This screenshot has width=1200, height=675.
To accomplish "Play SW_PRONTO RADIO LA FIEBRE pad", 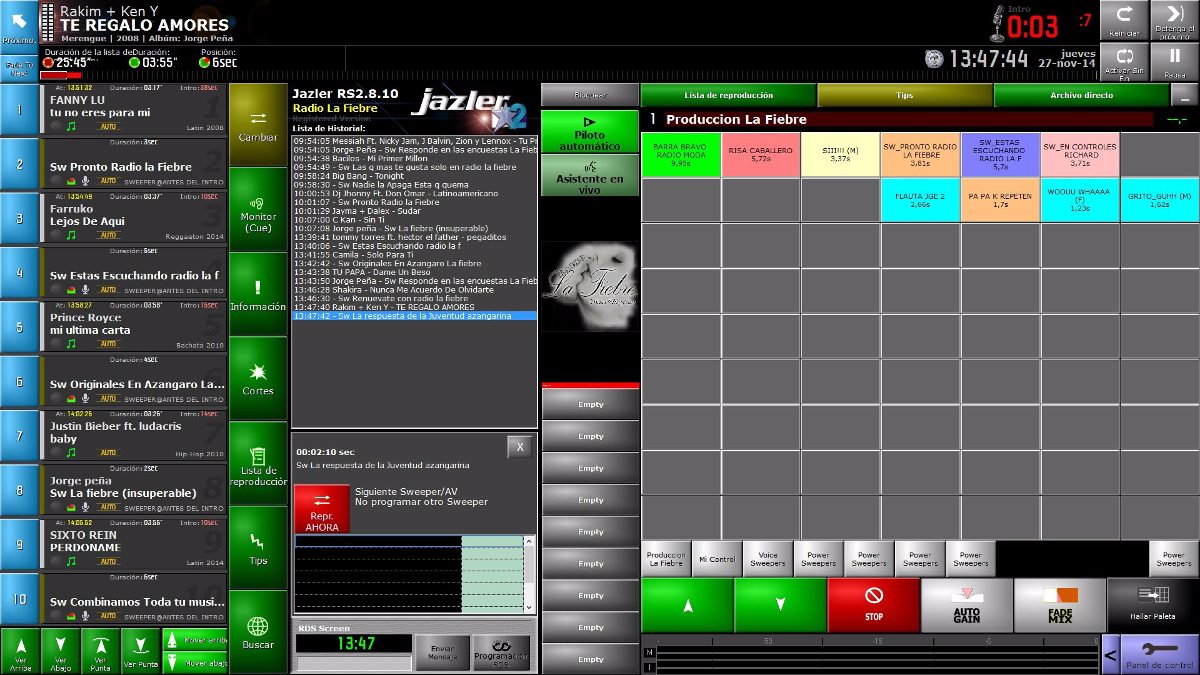I will 920,154.
